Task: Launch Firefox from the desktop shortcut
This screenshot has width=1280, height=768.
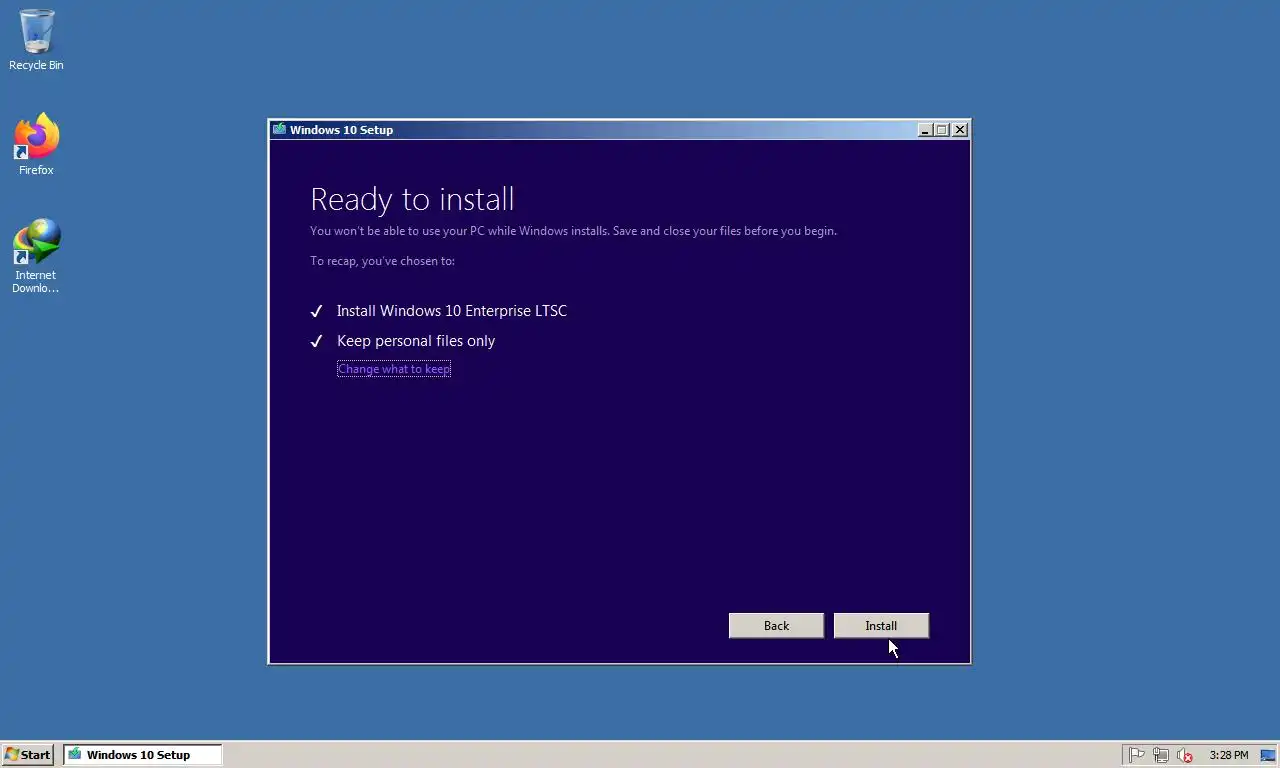Action: tap(36, 145)
